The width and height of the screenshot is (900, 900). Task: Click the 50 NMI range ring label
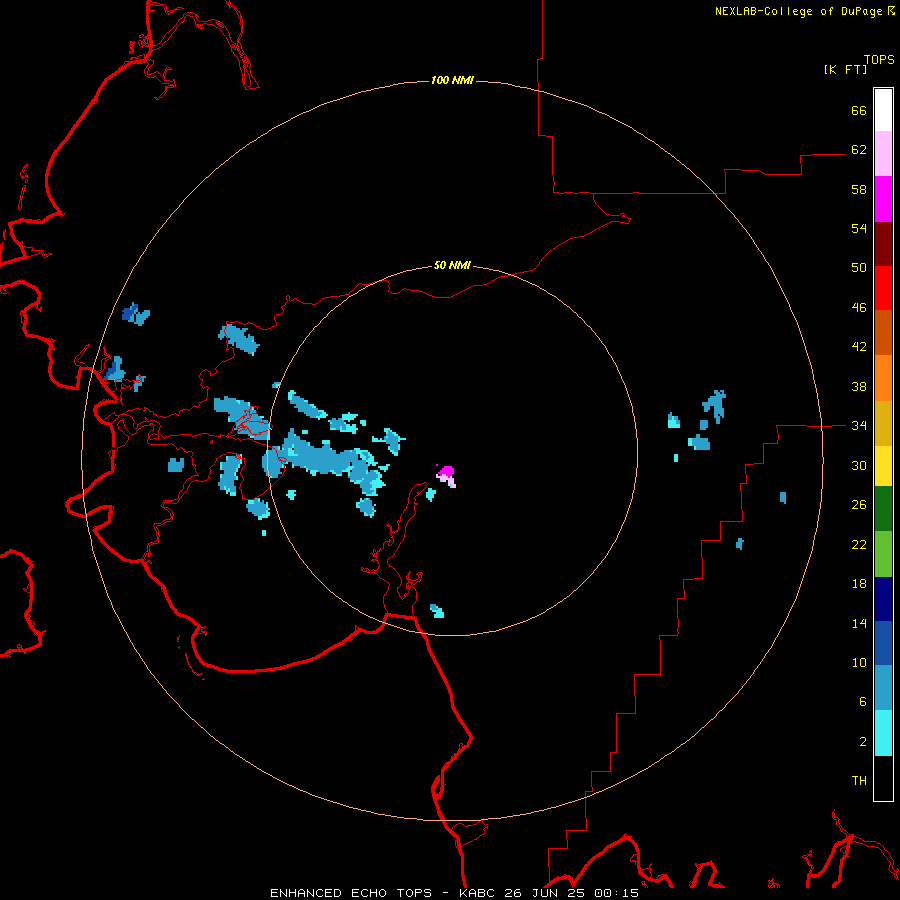[452, 265]
